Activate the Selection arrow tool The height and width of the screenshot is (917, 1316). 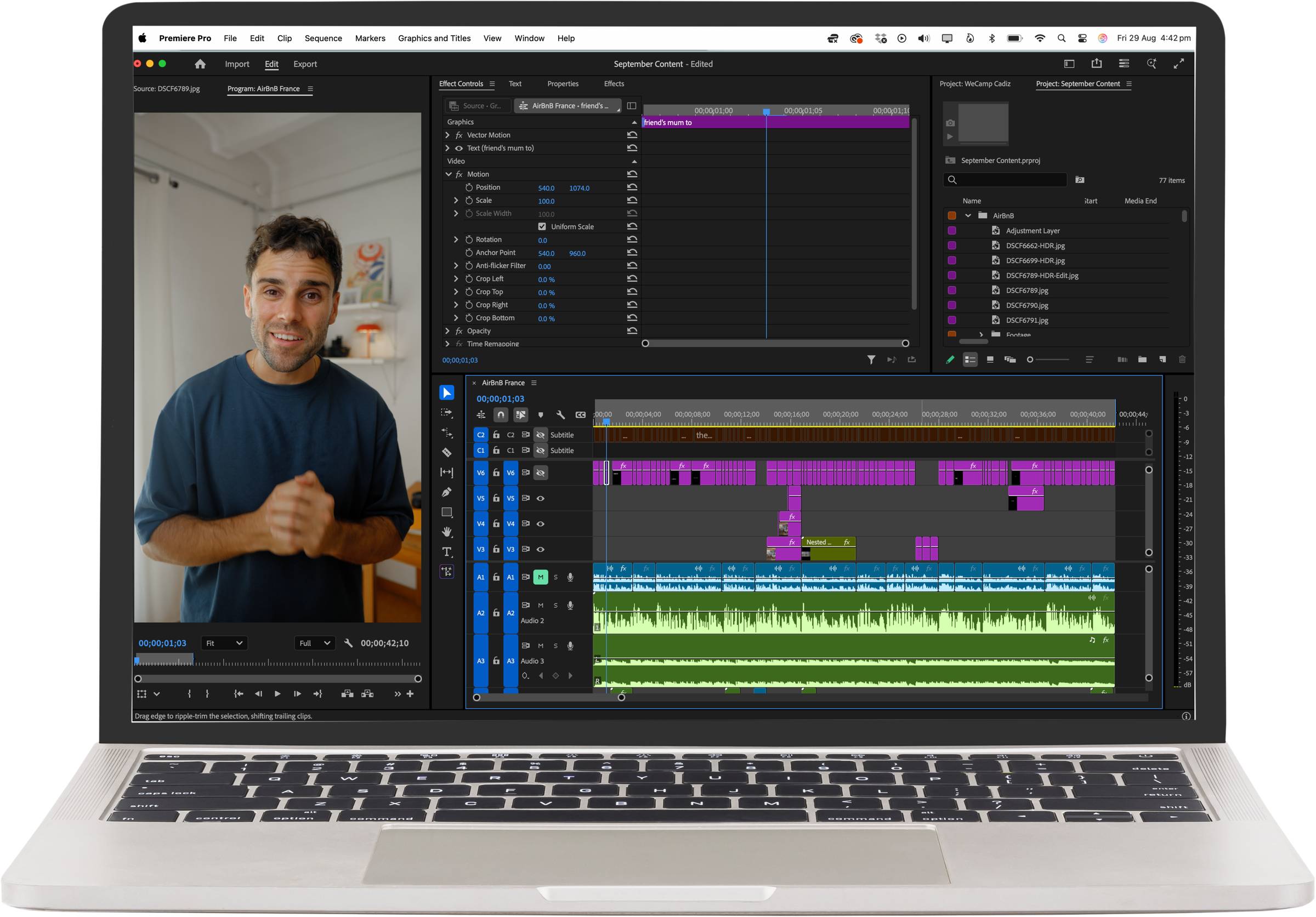point(446,392)
